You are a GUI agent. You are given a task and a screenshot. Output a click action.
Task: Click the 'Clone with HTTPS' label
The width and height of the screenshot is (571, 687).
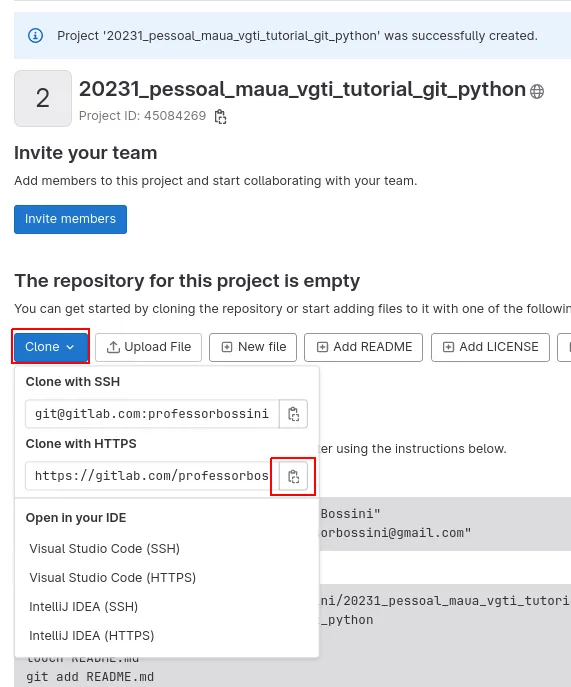coord(81,443)
